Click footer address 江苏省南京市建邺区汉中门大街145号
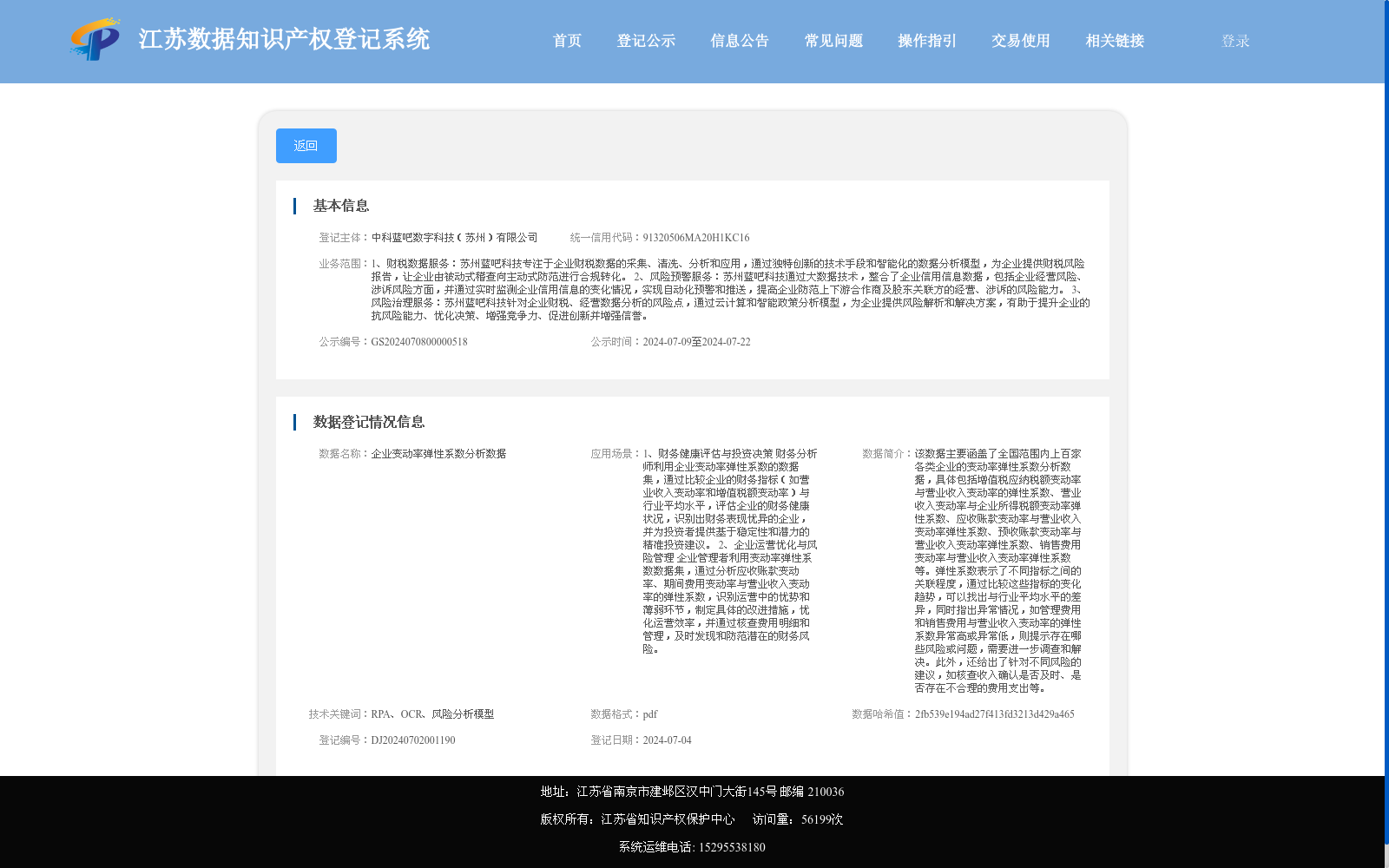This screenshot has height=868, width=1389. (677, 792)
